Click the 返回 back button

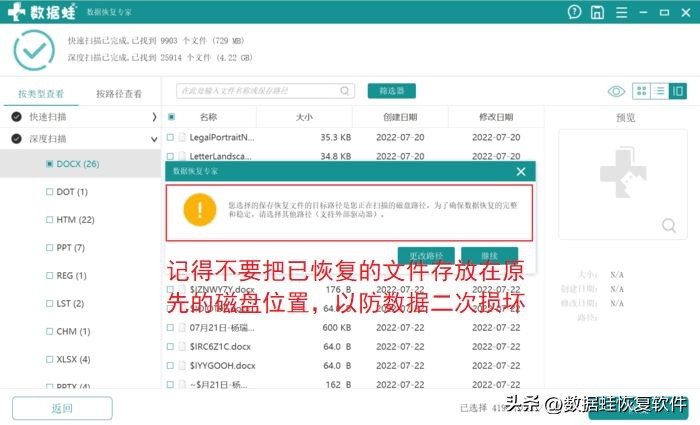62,408
